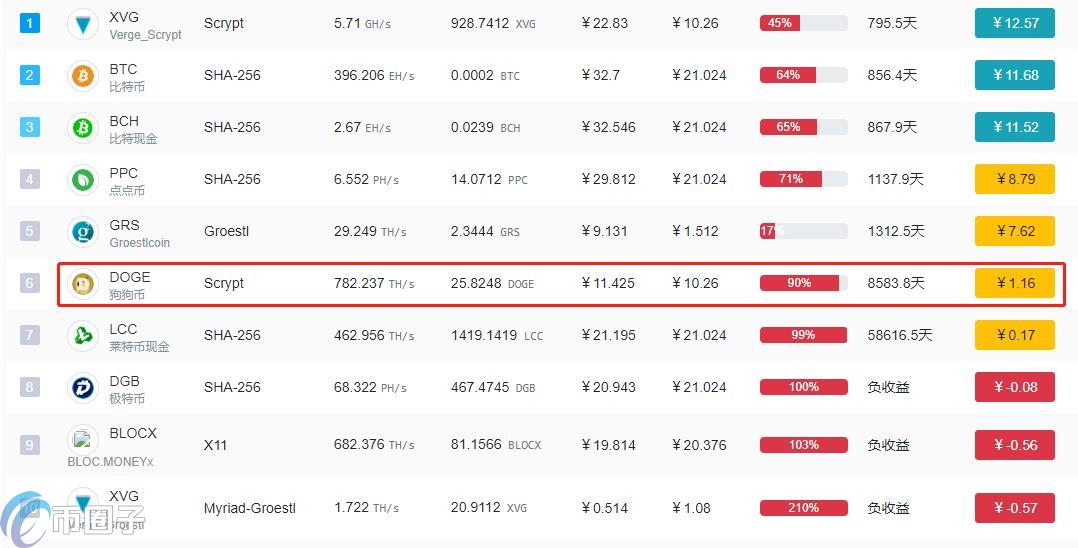This screenshot has height=548, width=1078.
Task: Select rank number 1 badge
Action: point(29,23)
